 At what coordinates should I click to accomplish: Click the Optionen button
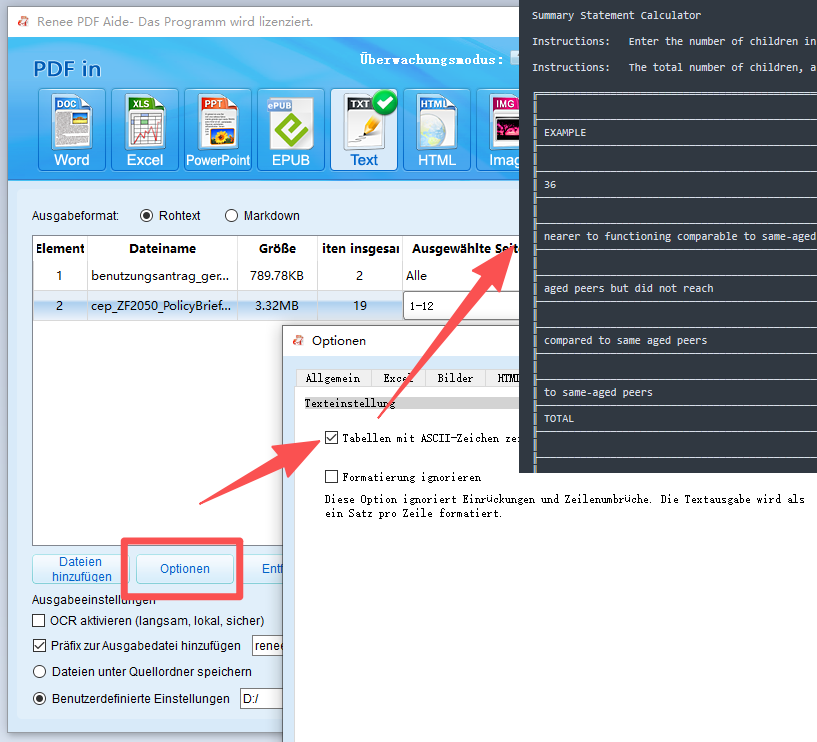coord(185,569)
